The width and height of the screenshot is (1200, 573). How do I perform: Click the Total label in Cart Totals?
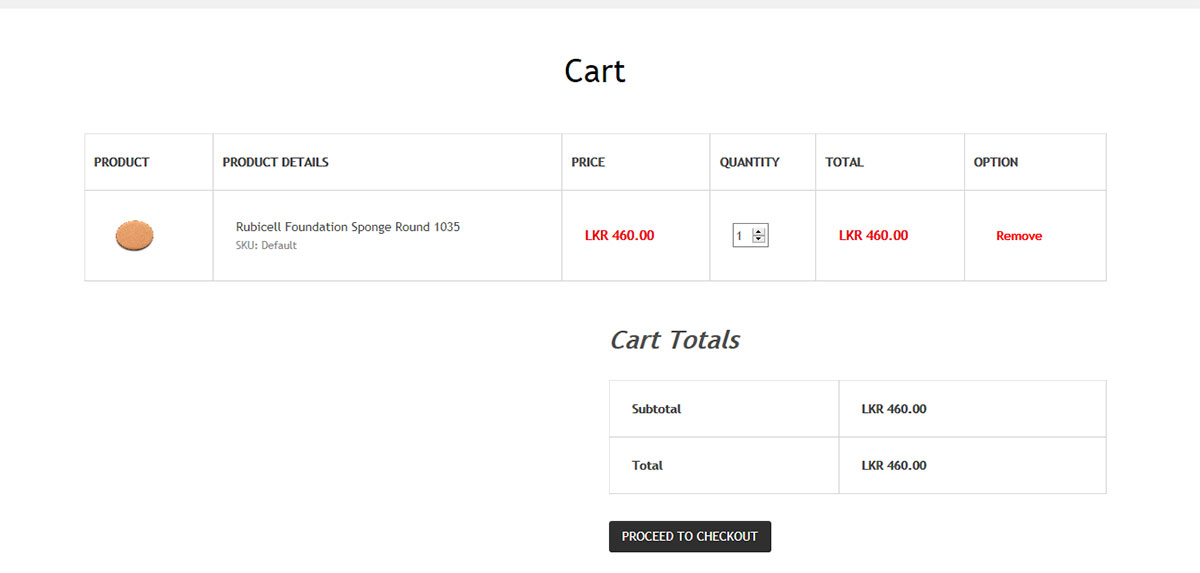click(647, 466)
